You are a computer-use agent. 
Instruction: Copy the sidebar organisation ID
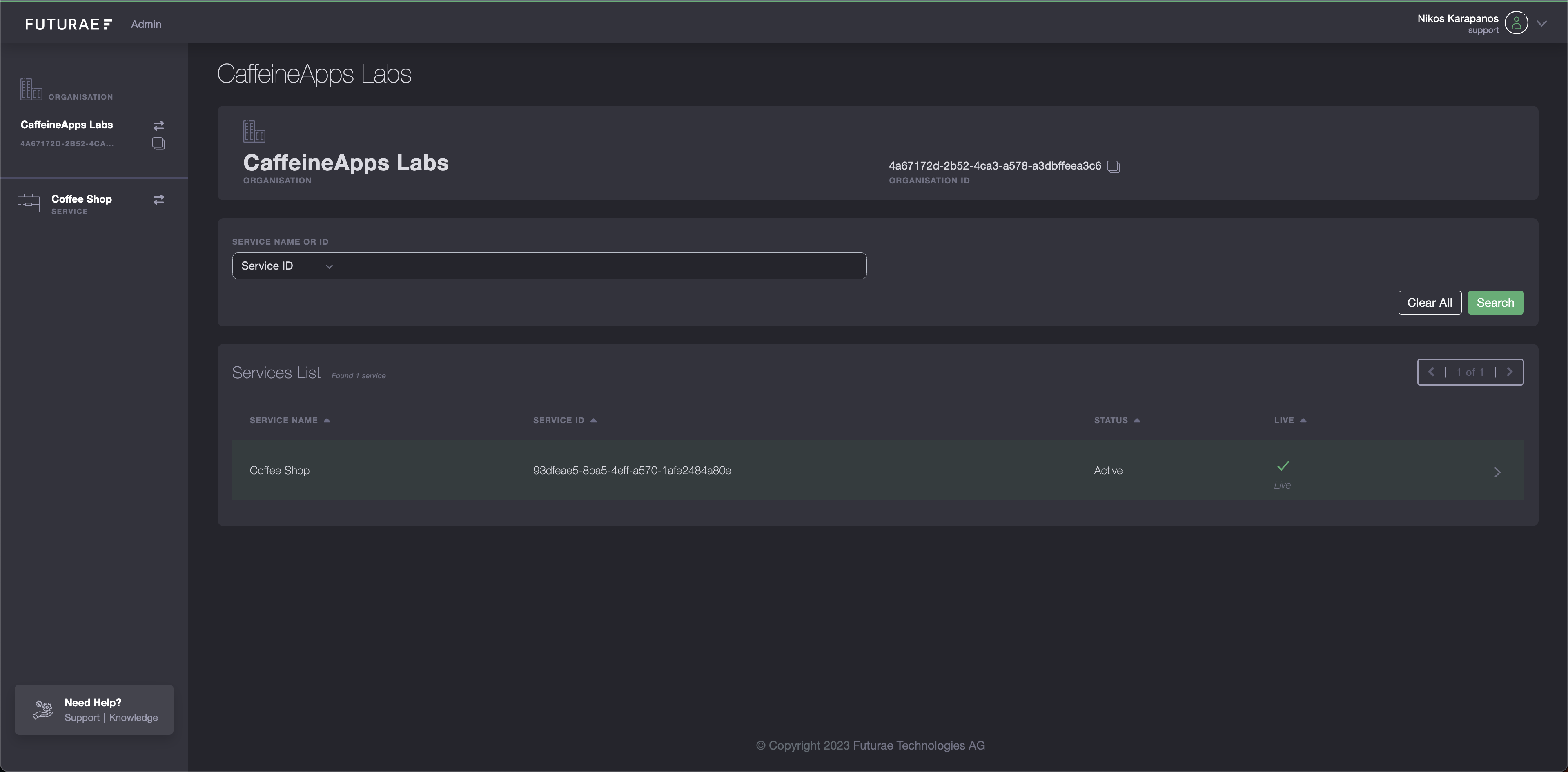(158, 144)
